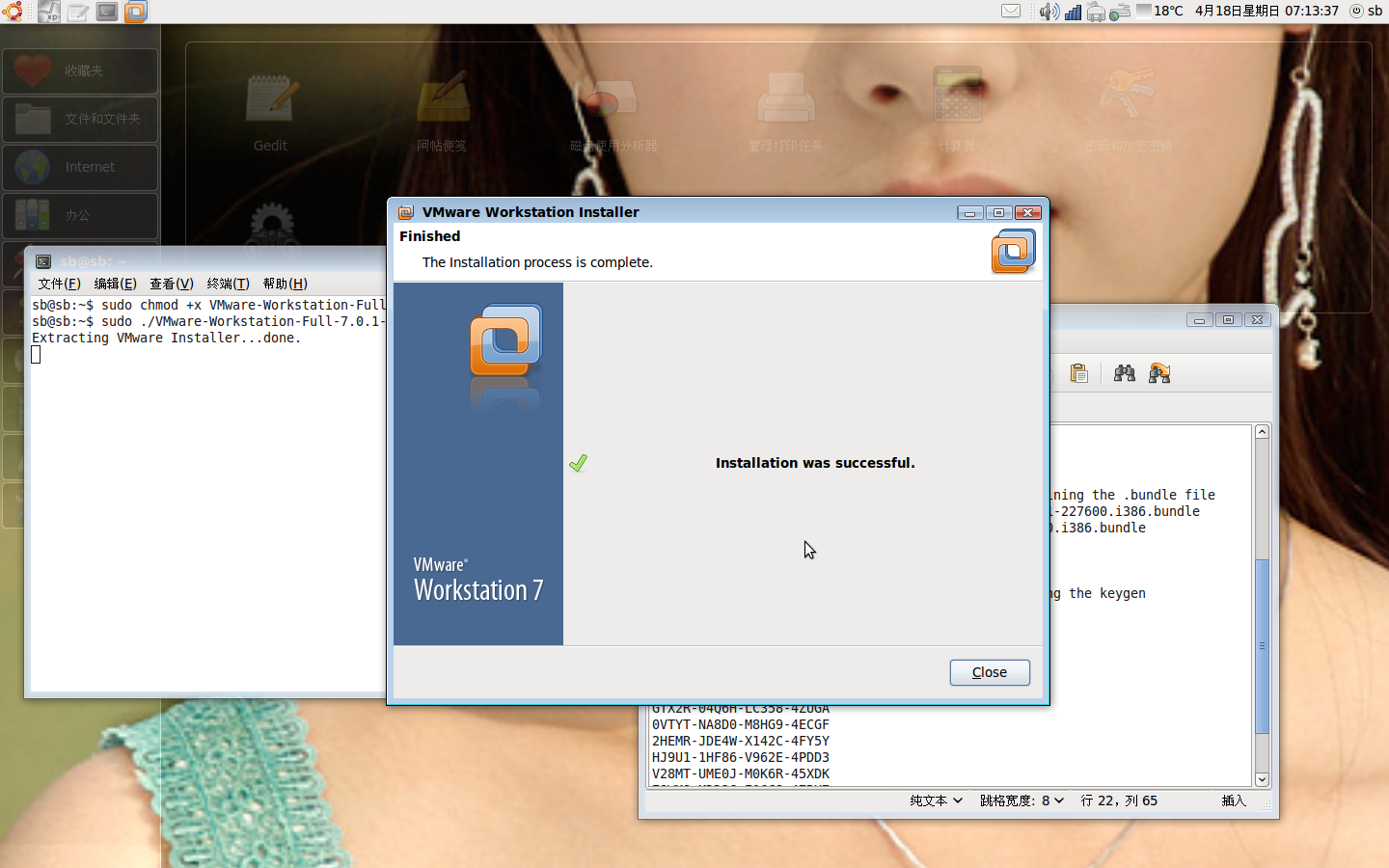1389x868 pixels.
Task: Click find binoculars icon in Gedit
Action: pyautogui.click(x=1125, y=373)
